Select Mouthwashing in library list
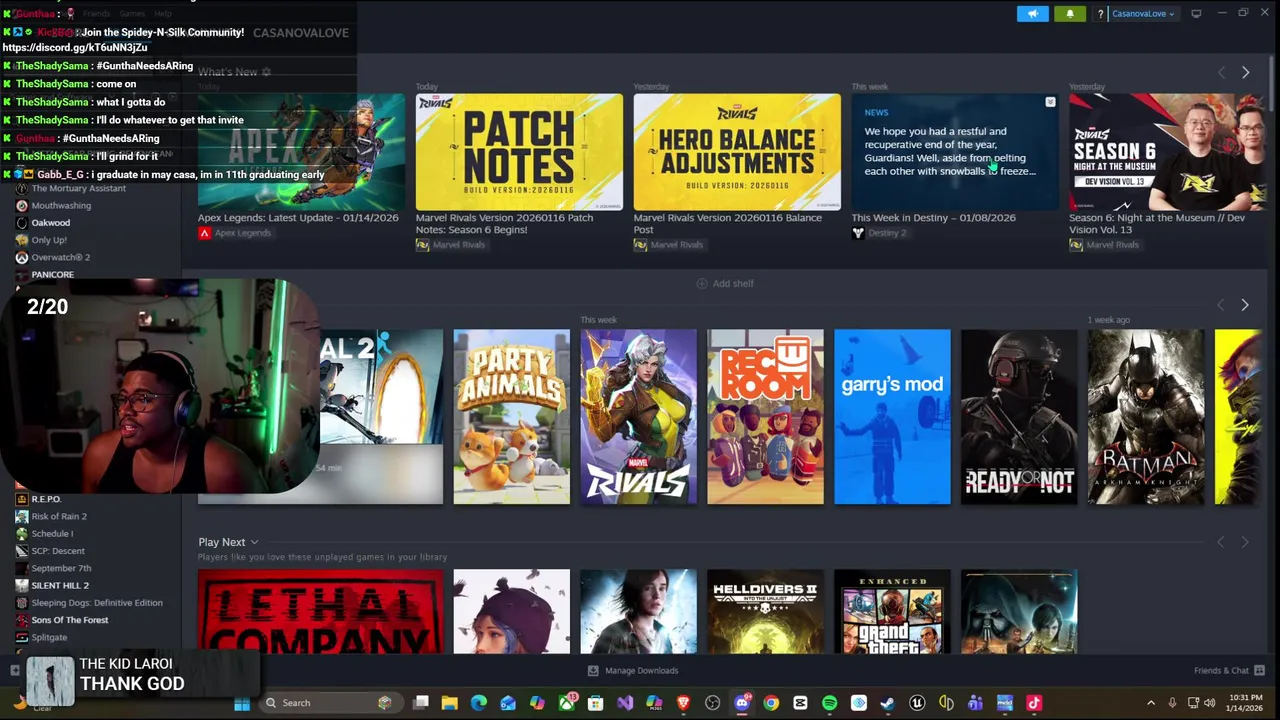1280x720 pixels. coord(61,205)
